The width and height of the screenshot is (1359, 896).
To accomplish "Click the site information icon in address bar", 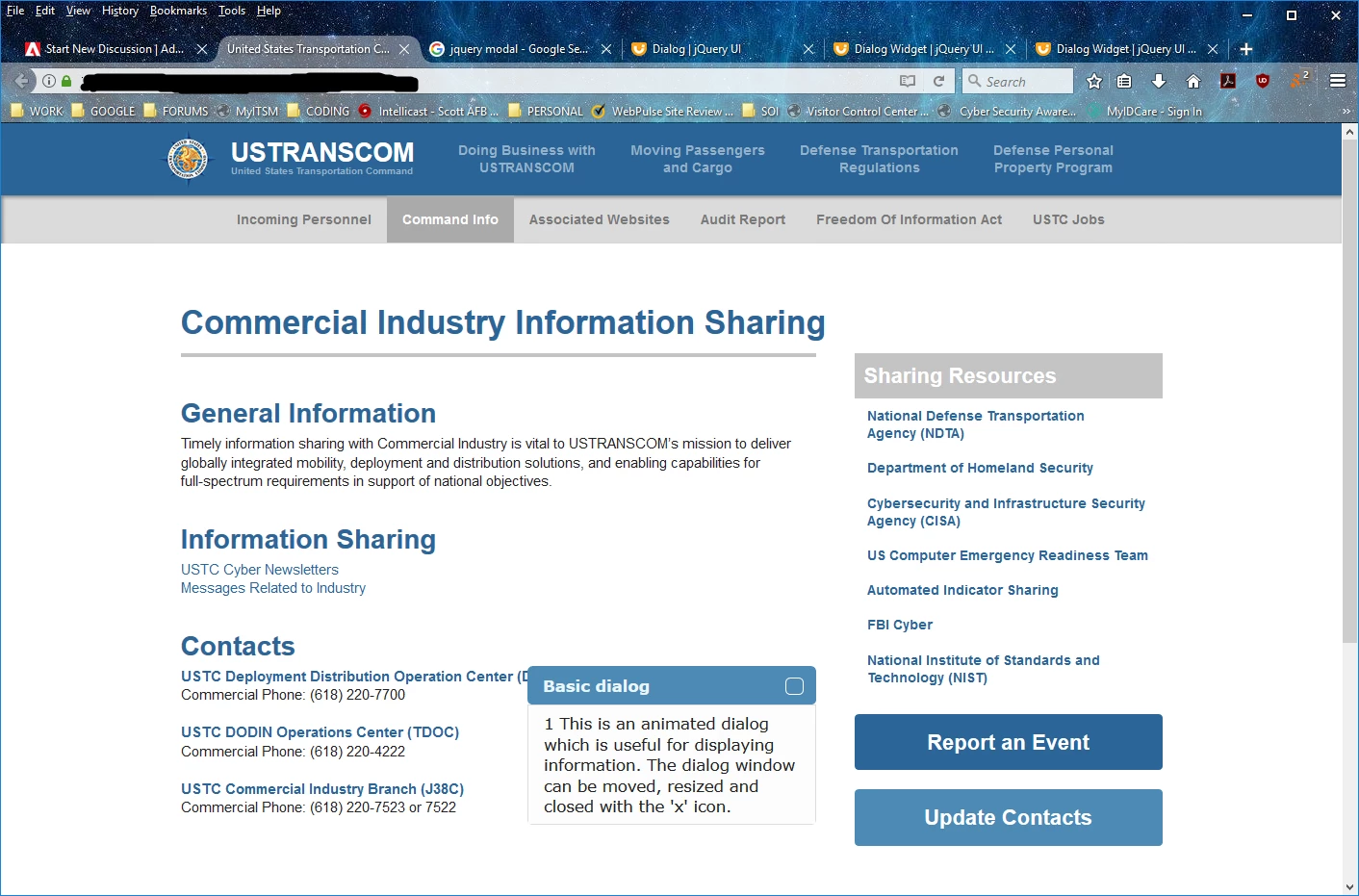I will pyautogui.click(x=49, y=81).
